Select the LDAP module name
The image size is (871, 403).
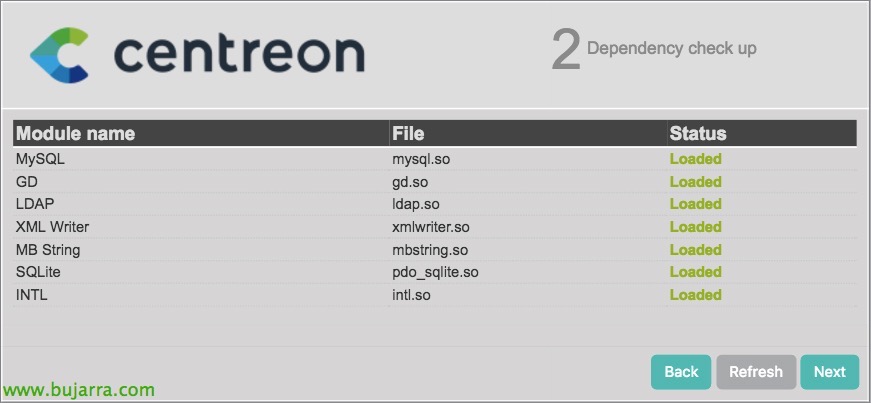[x=35, y=204]
